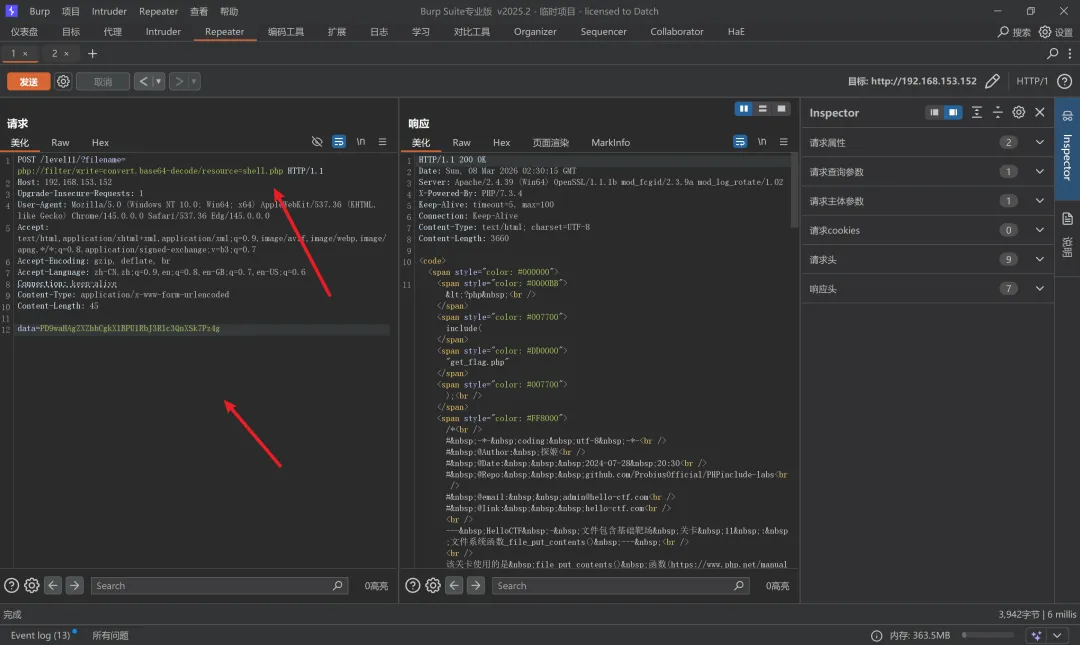Open request search help icon
The width and height of the screenshot is (1080, 645).
pos(11,586)
